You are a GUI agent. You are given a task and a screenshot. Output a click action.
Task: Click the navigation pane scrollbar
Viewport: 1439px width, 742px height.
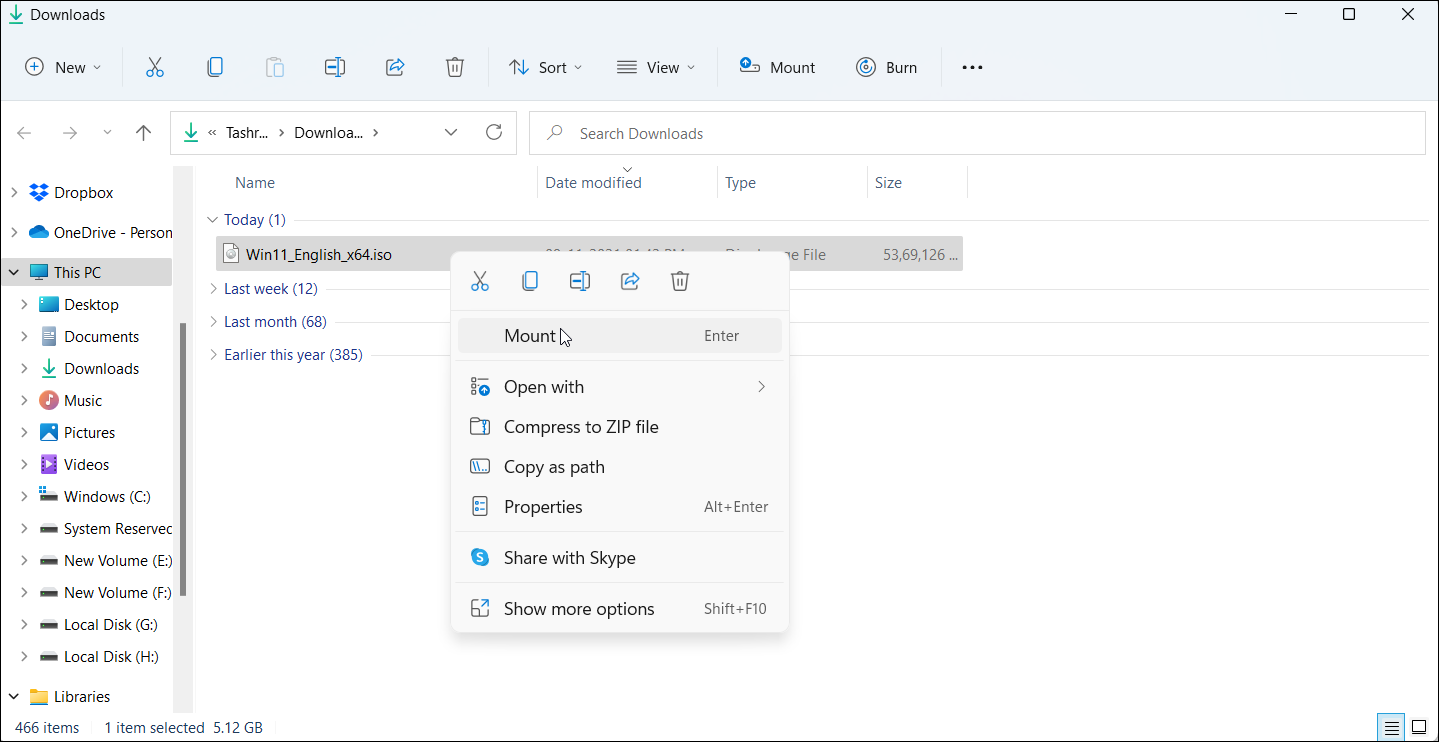(183, 458)
